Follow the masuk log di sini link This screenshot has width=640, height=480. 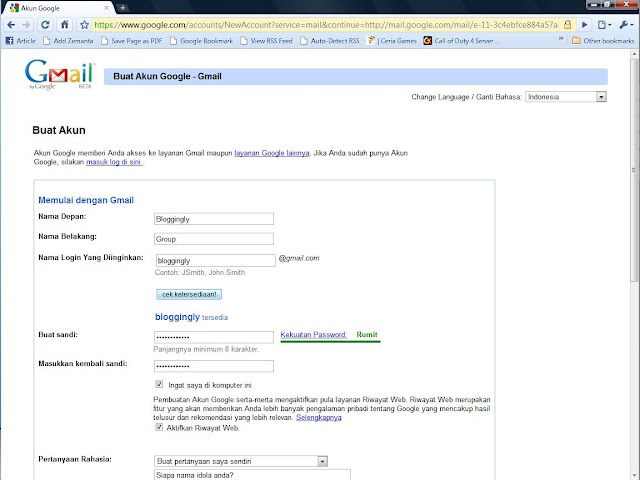[114, 162]
